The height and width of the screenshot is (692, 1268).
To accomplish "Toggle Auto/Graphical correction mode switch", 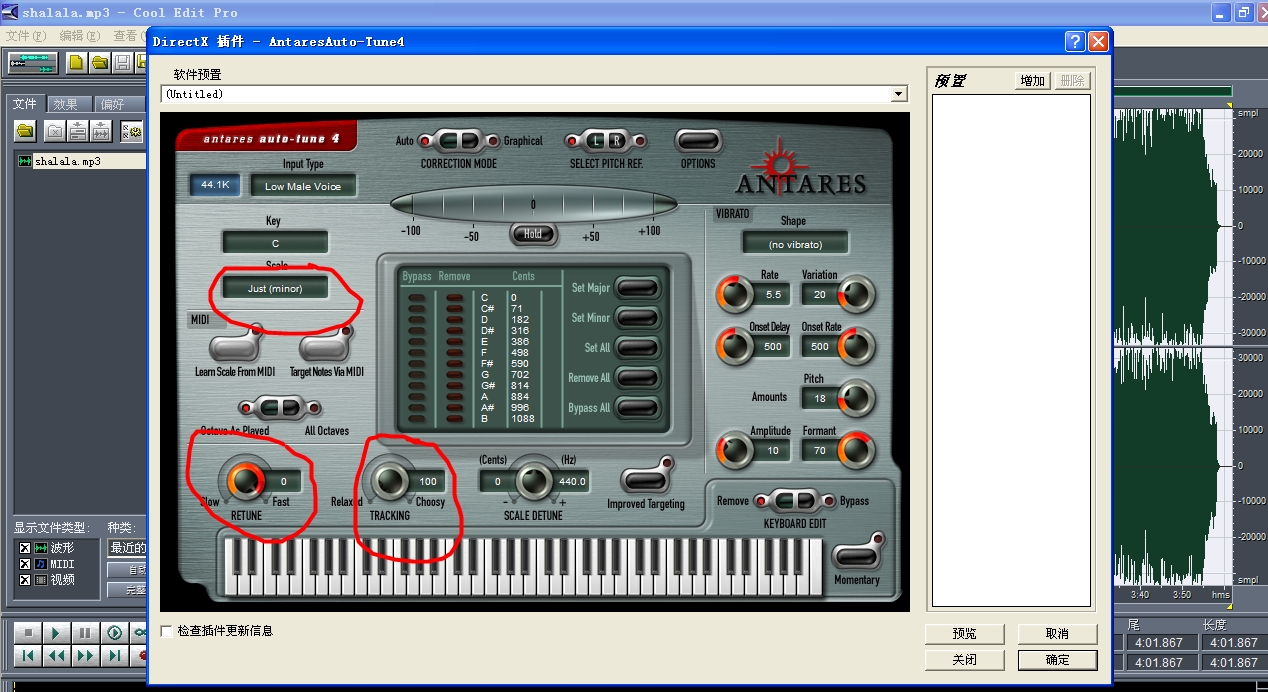I will 459,141.
